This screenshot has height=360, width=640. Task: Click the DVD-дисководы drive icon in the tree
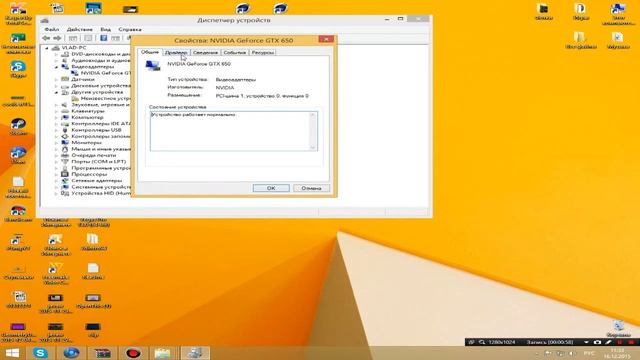point(65,54)
